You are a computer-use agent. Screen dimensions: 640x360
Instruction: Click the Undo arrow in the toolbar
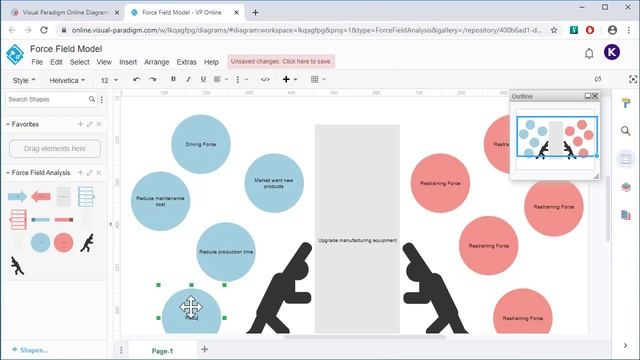point(137,79)
